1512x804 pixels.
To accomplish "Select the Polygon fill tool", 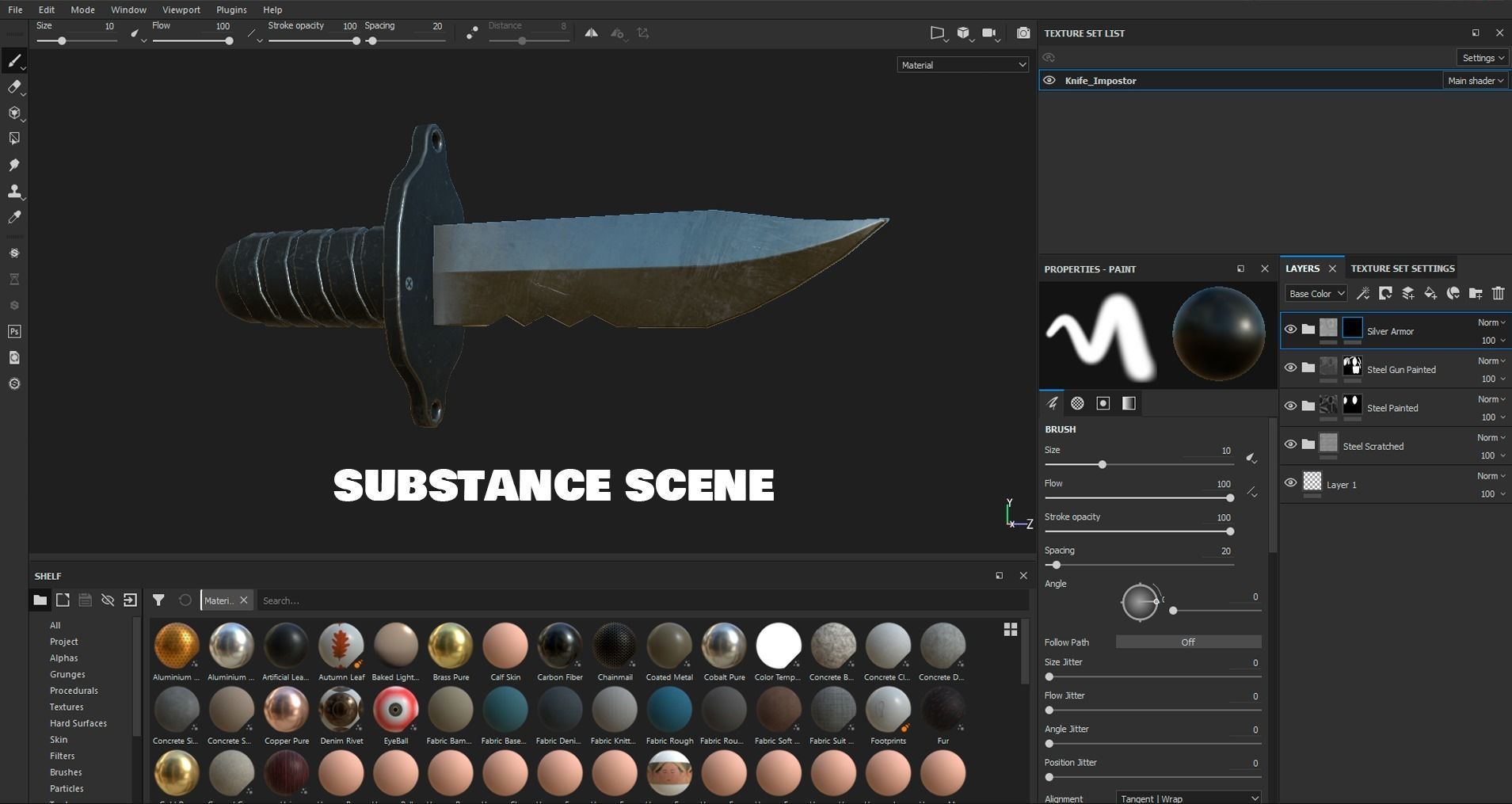I will (14, 139).
